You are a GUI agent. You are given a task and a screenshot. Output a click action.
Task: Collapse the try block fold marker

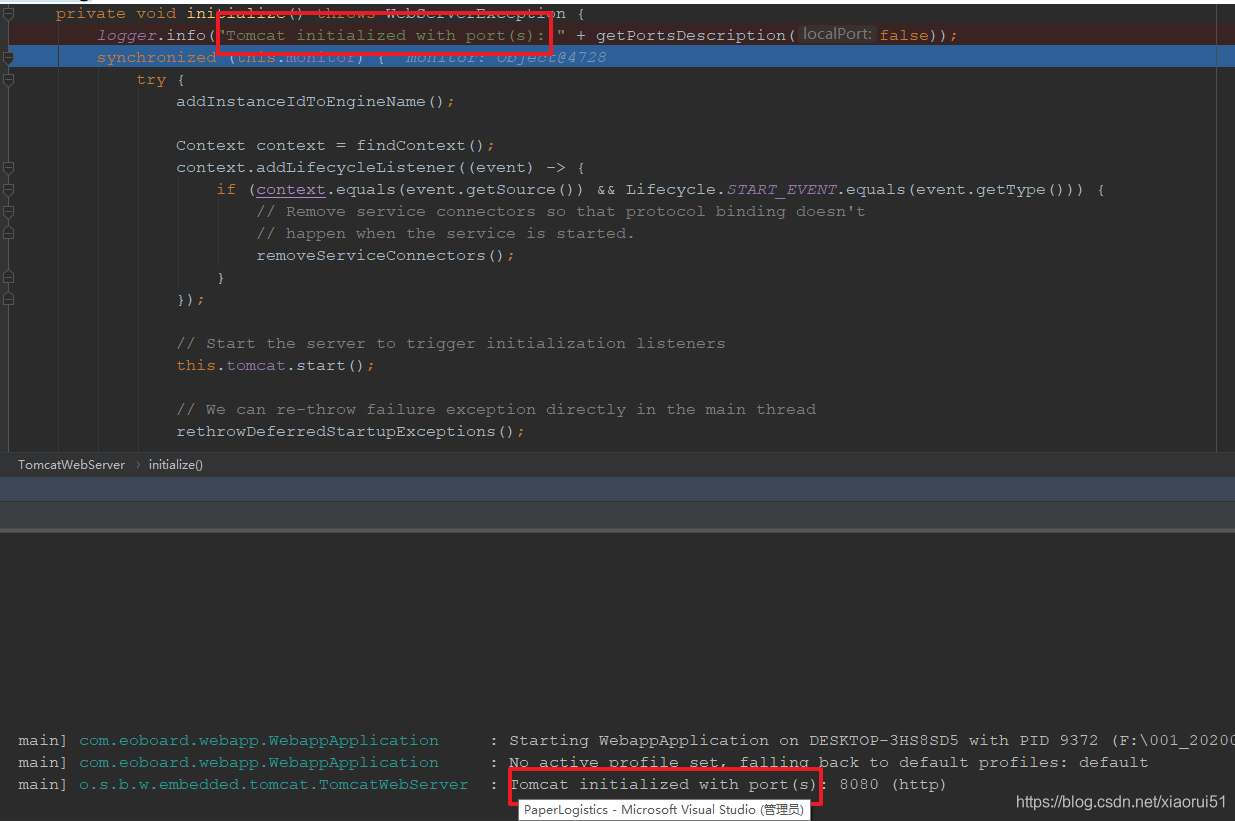8,80
